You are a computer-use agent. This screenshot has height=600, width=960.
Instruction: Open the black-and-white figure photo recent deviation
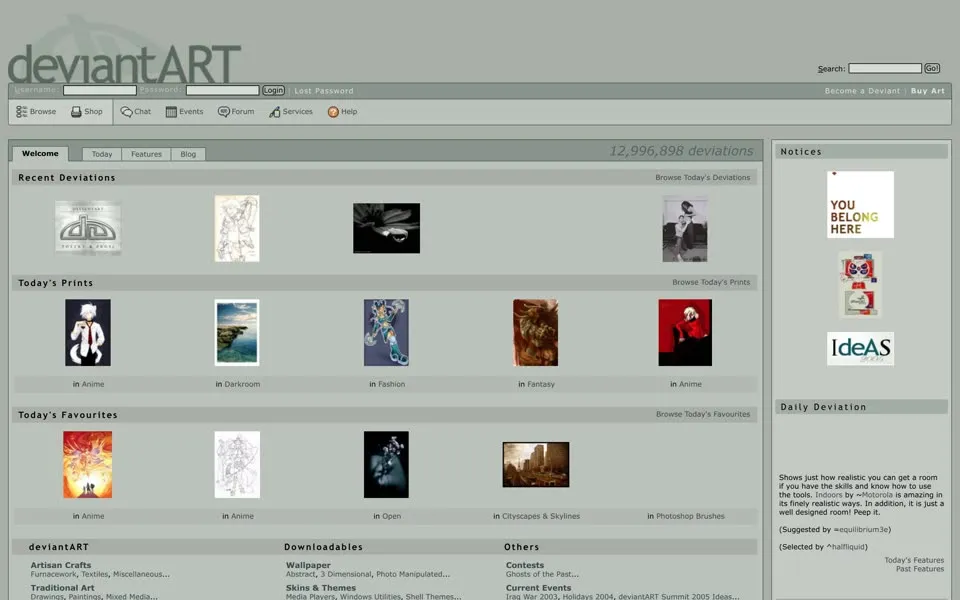click(x=685, y=228)
